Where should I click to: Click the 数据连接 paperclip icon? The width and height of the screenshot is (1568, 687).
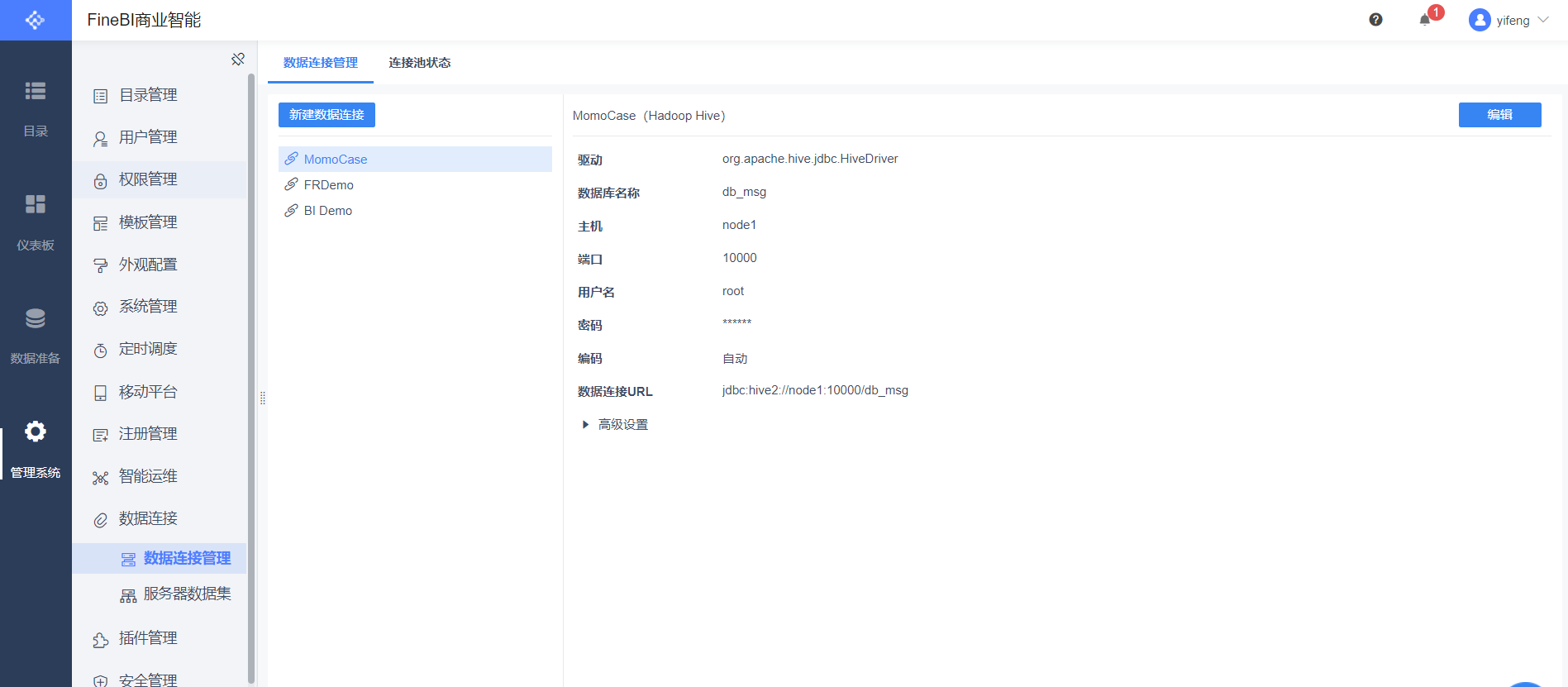coord(100,519)
